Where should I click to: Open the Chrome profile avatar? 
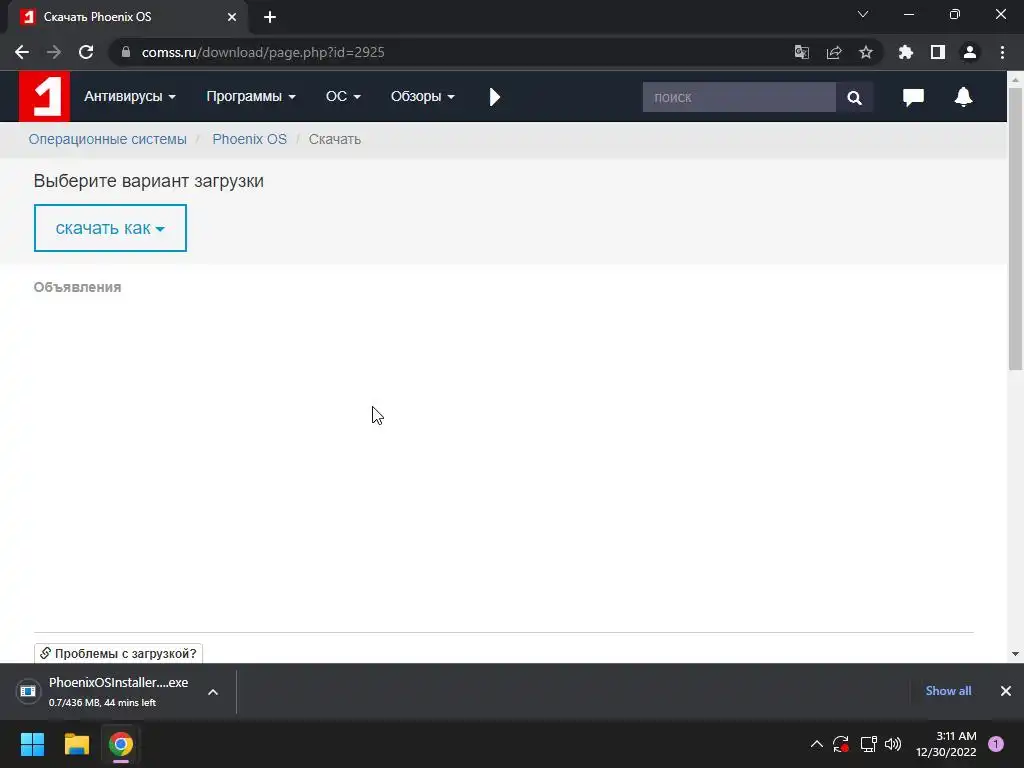pyautogui.click(x=970, y=52)
